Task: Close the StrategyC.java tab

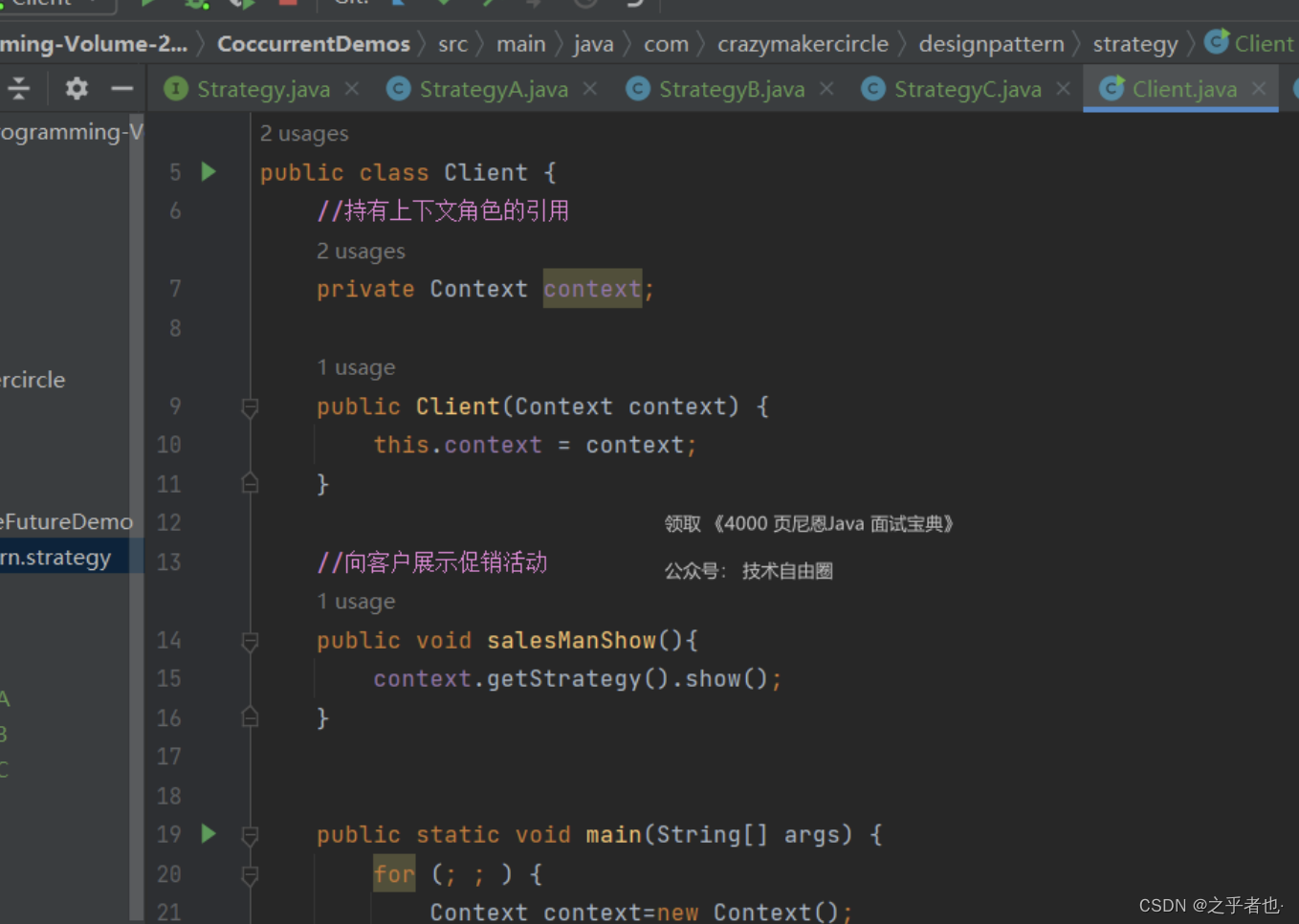Action: (1063, 89)
